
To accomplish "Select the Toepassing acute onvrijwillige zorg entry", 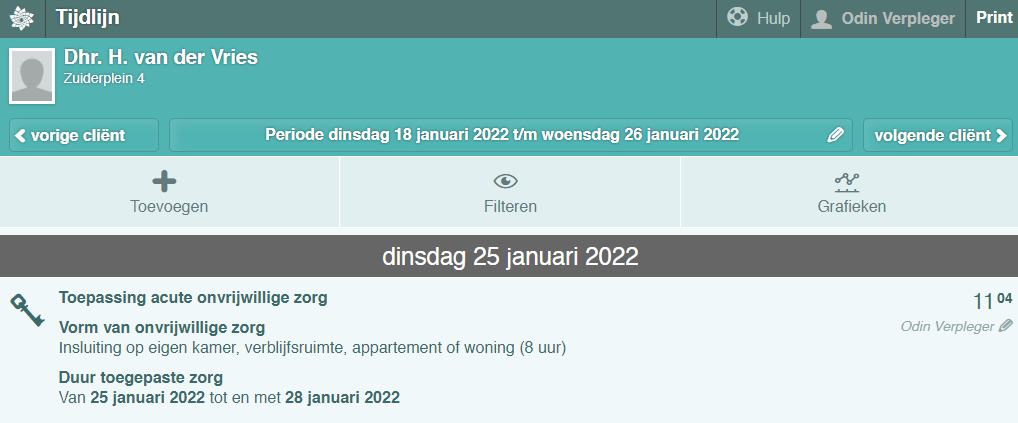I will click(193, 297).
